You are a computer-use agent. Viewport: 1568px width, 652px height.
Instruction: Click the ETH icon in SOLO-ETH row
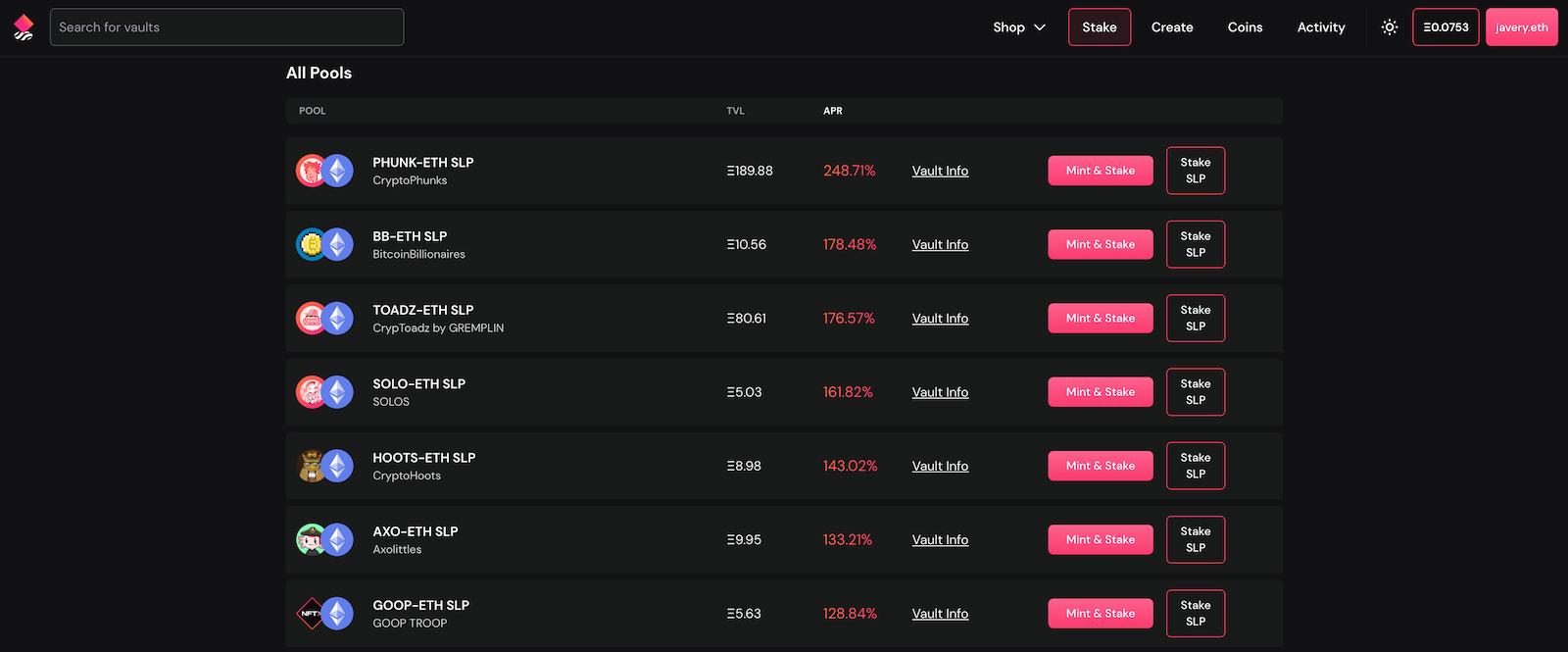coord(338,392)
